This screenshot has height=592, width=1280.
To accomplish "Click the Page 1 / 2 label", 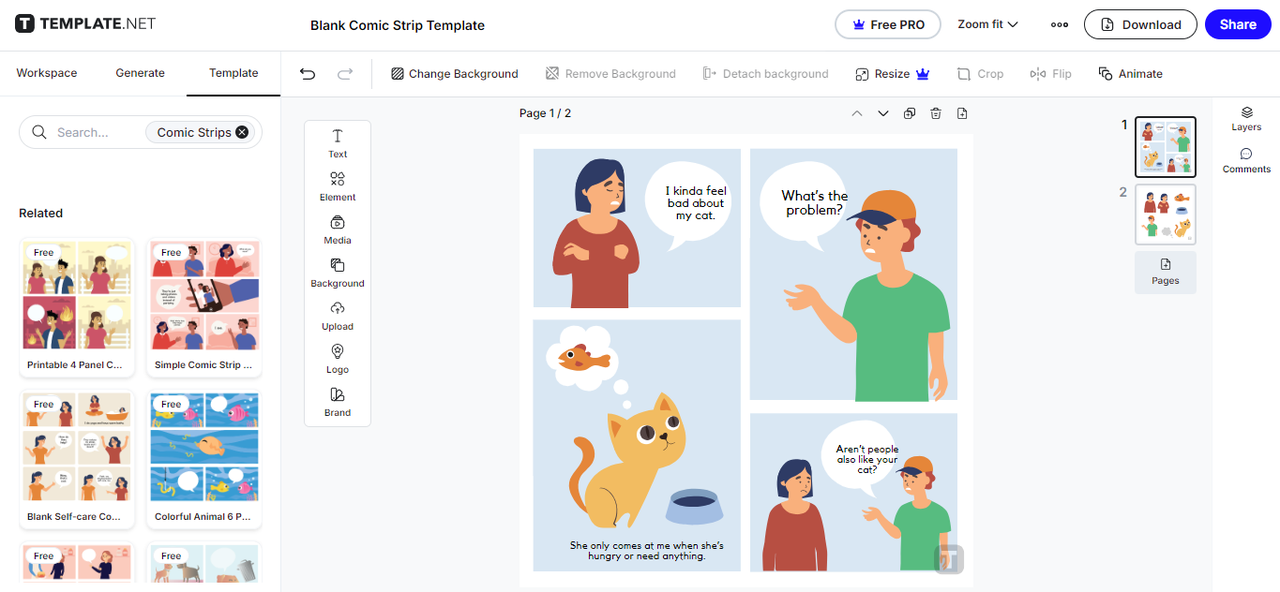I will tap(545, 113).
